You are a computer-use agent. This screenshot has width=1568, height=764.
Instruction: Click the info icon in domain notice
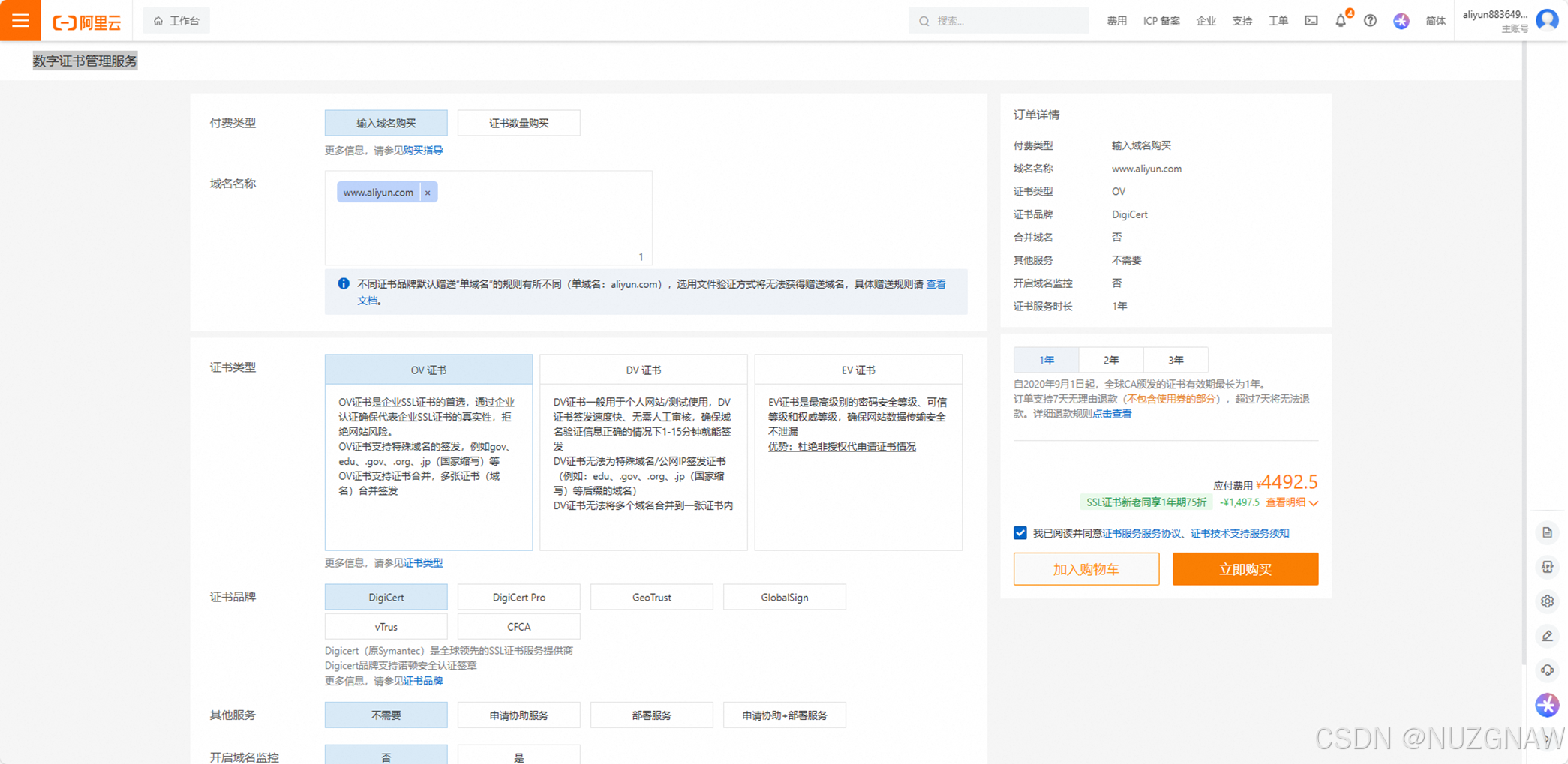tap(344, 283)
